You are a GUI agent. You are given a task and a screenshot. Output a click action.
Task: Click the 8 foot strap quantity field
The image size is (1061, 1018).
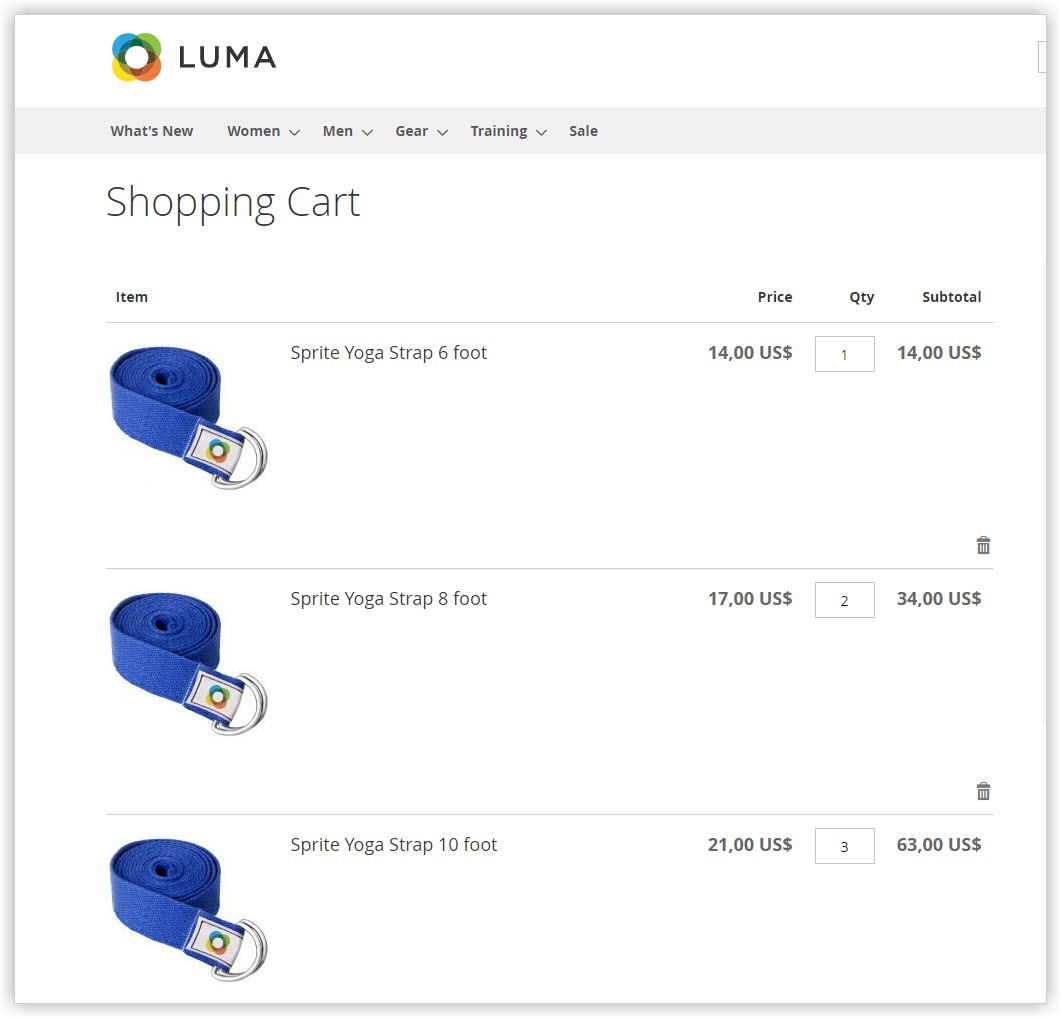844,600
